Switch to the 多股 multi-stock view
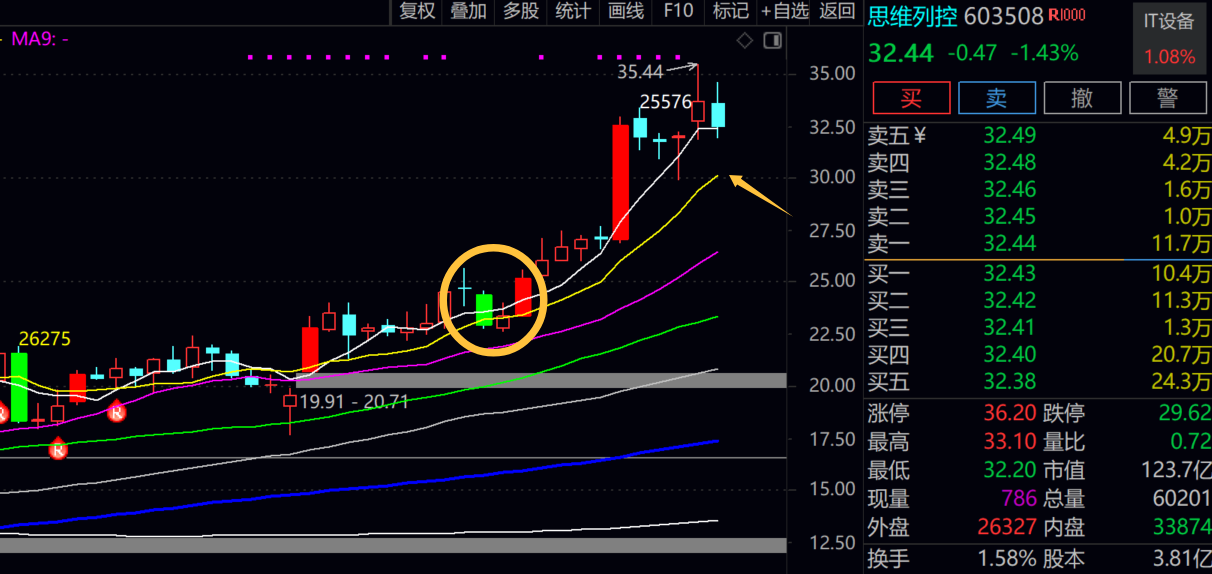 tap(520, 11)
